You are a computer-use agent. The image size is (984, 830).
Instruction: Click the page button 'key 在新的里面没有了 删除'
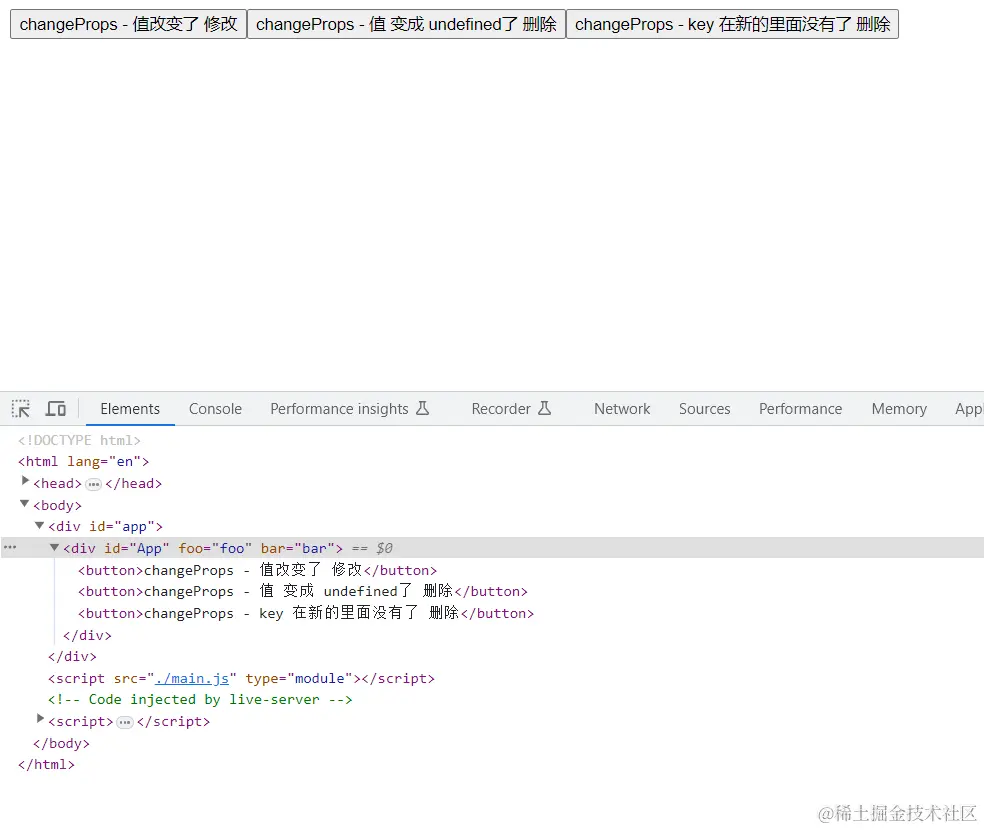[732, 24]
